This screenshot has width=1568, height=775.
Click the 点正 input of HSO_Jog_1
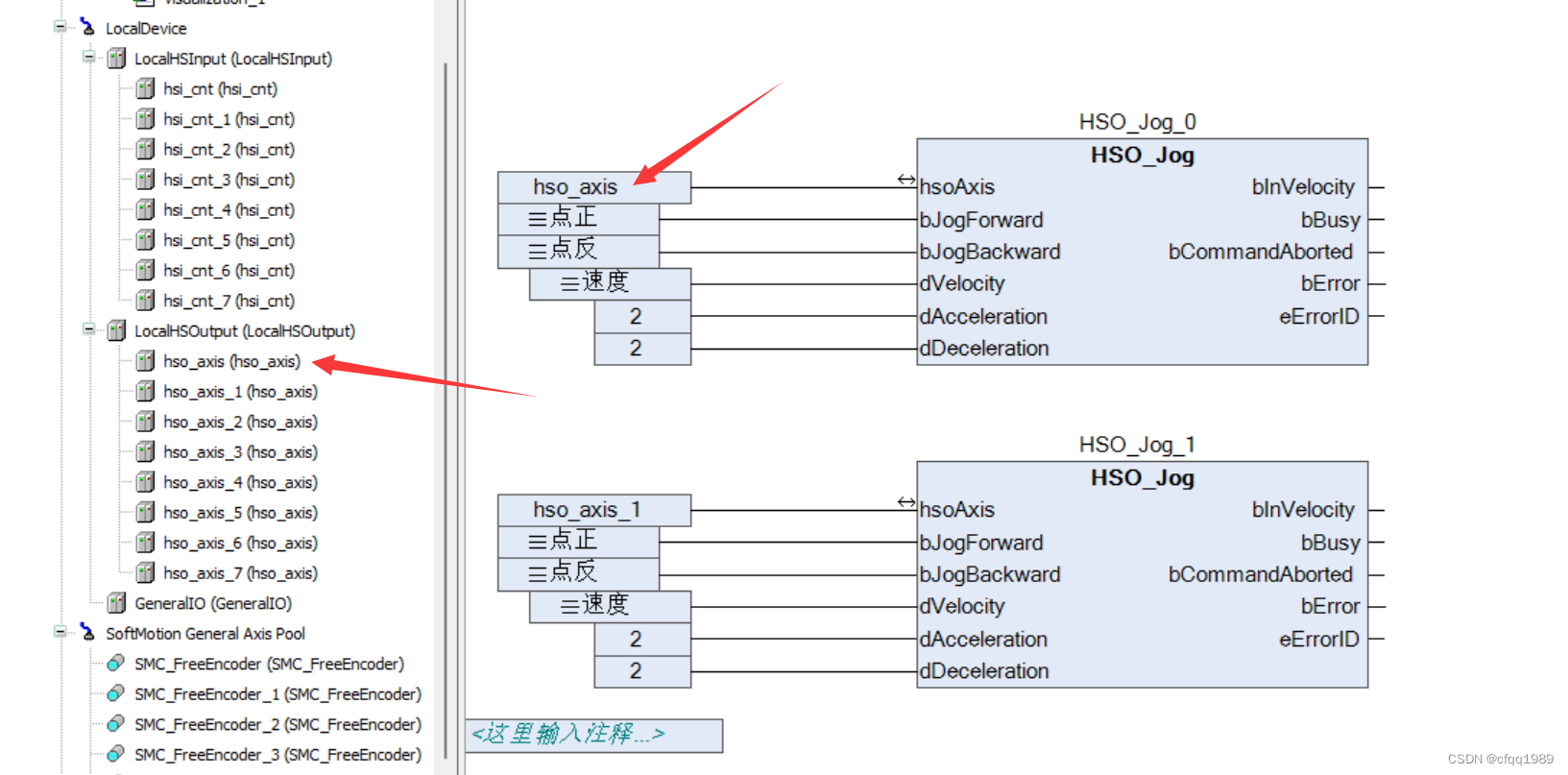[578, 542]
